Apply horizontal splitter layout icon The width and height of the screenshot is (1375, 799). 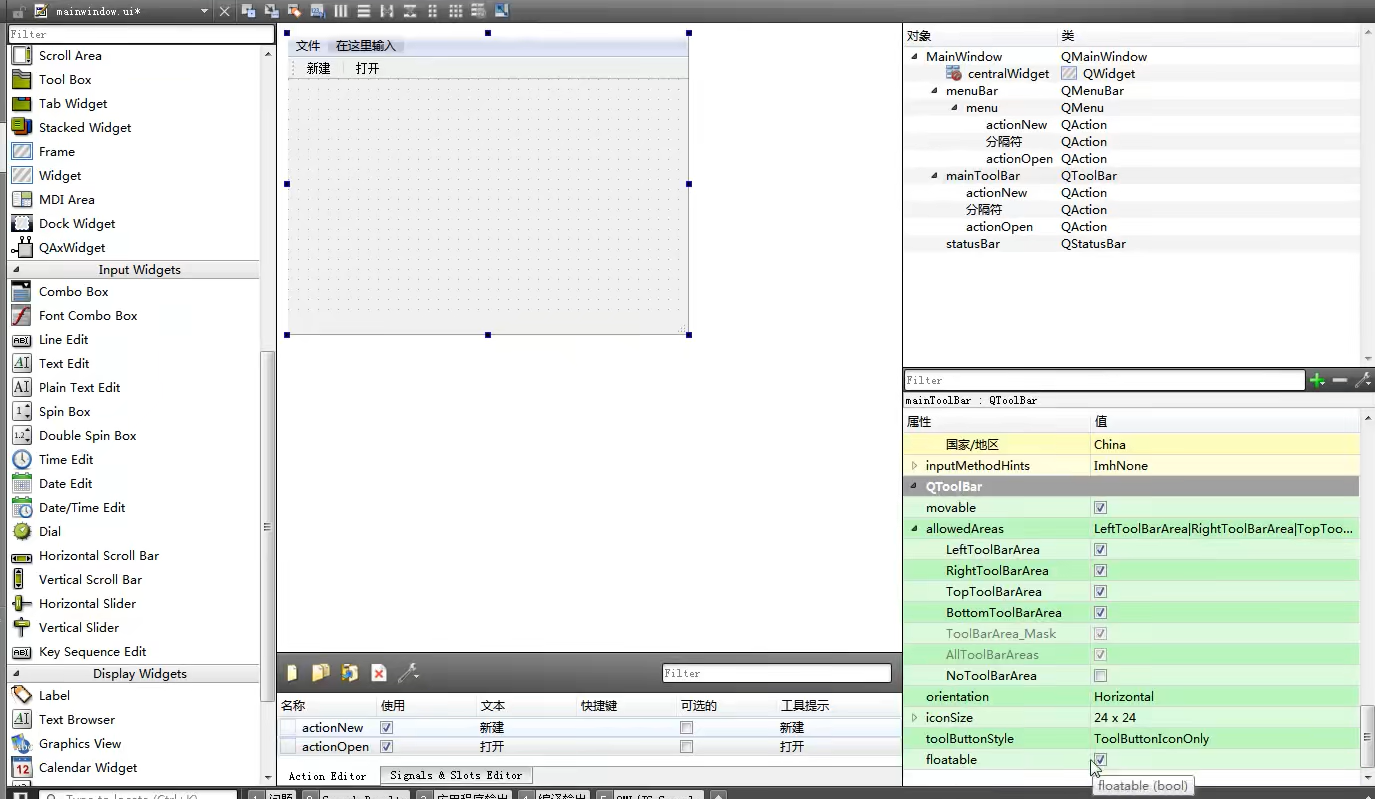pyautogui.click(x=386, y=11)
